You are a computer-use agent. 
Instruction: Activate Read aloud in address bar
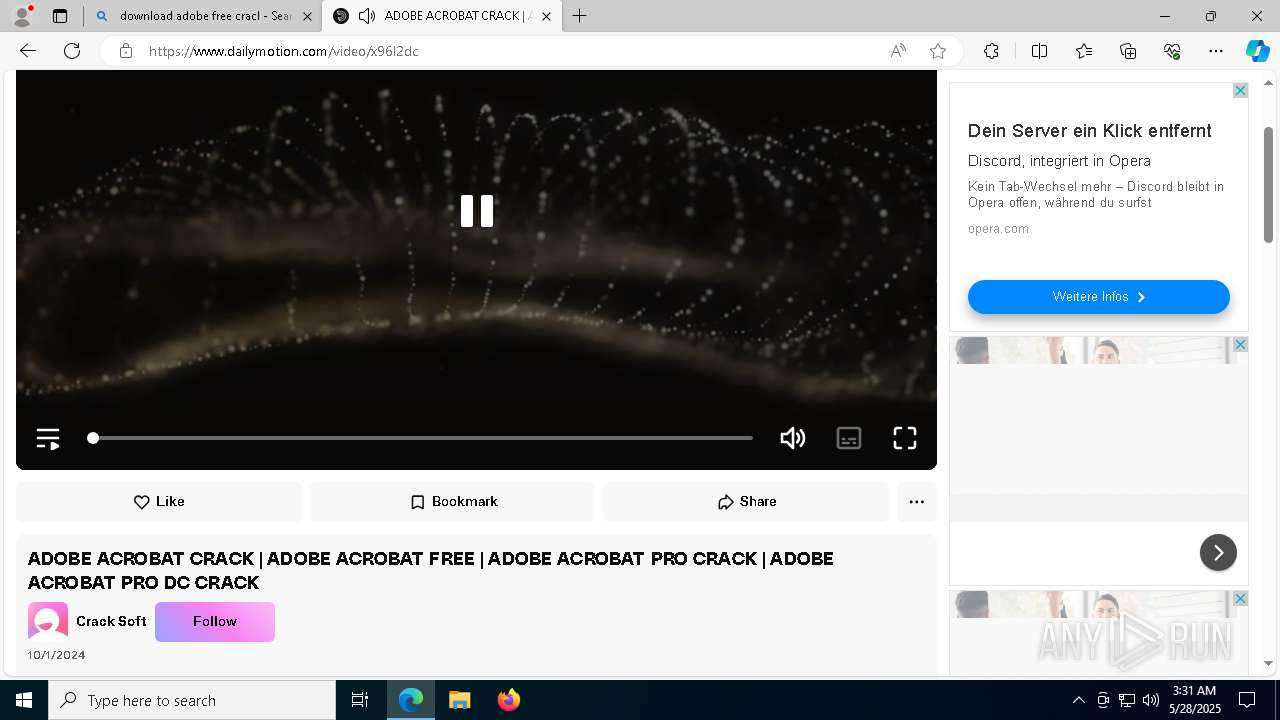click(x=898, y=51)
